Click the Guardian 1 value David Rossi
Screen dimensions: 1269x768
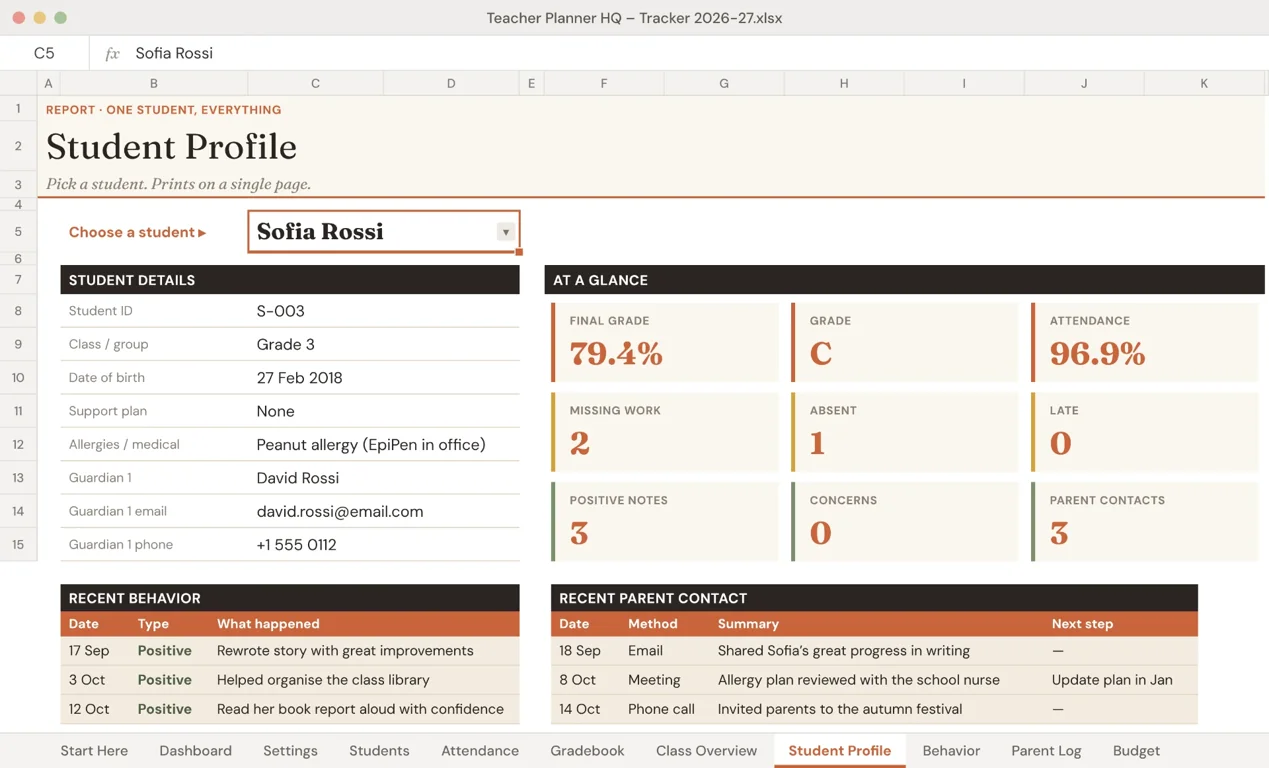[297, 478]
